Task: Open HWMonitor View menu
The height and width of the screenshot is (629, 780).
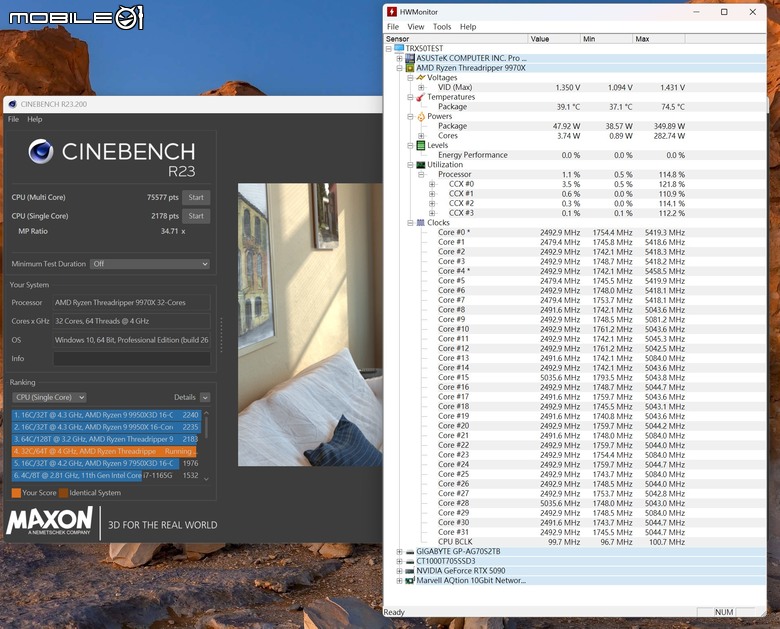Action: tap(416, 27)
